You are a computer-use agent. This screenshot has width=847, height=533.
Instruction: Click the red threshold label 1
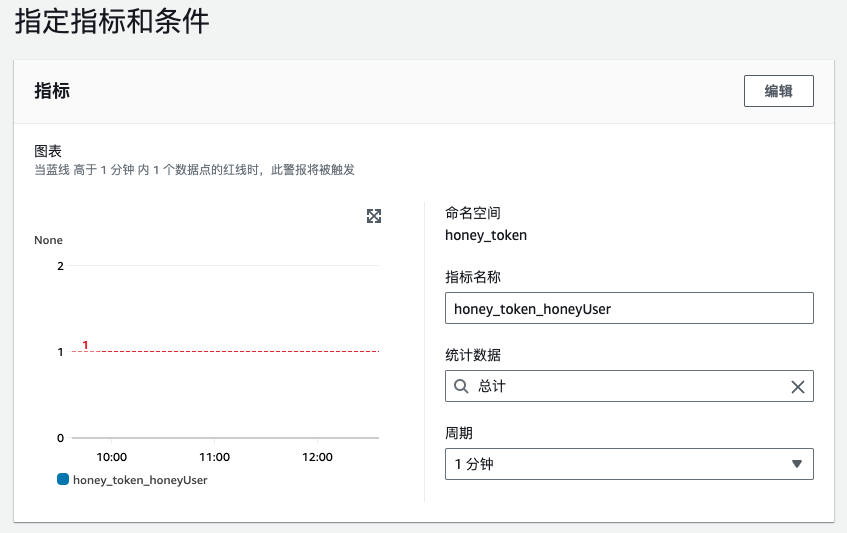pos(85,345)
